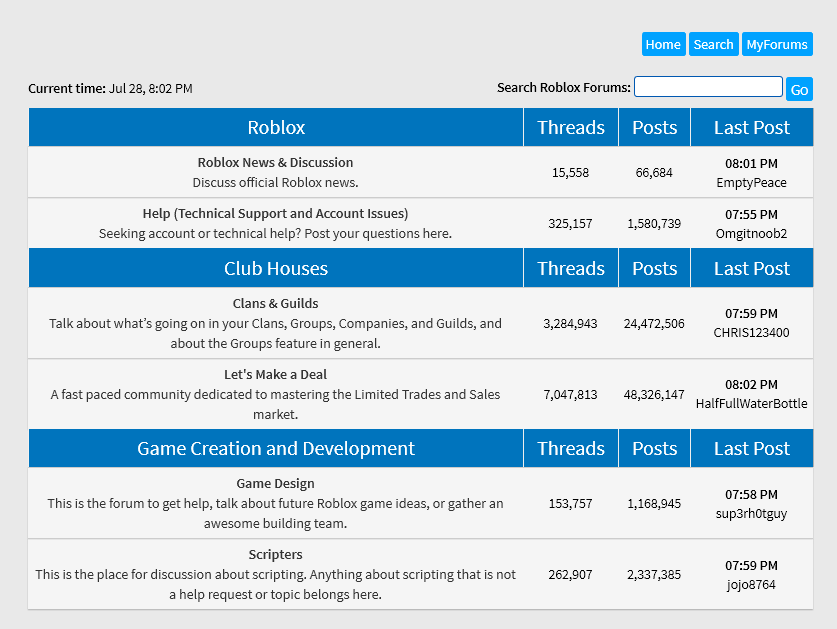Click the Current time label text
The width and height of the screenshot is (837, 629).
click(x=67, y=89)
